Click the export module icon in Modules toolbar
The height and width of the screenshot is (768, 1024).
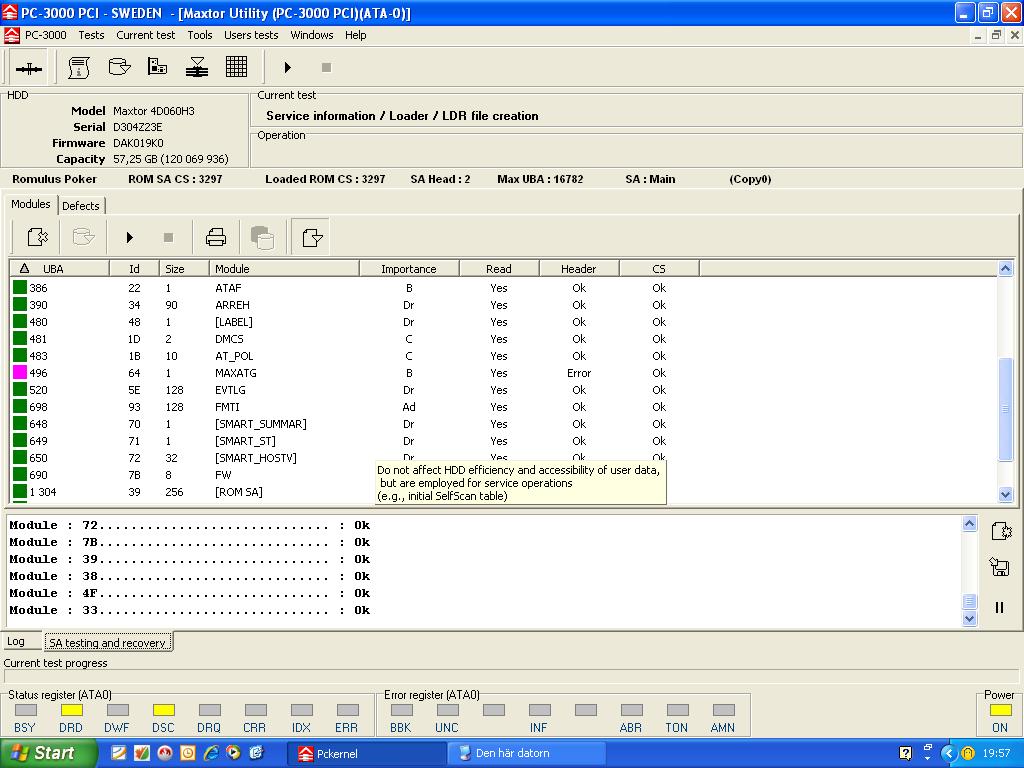pyautogui.click(x=312, y=237)
